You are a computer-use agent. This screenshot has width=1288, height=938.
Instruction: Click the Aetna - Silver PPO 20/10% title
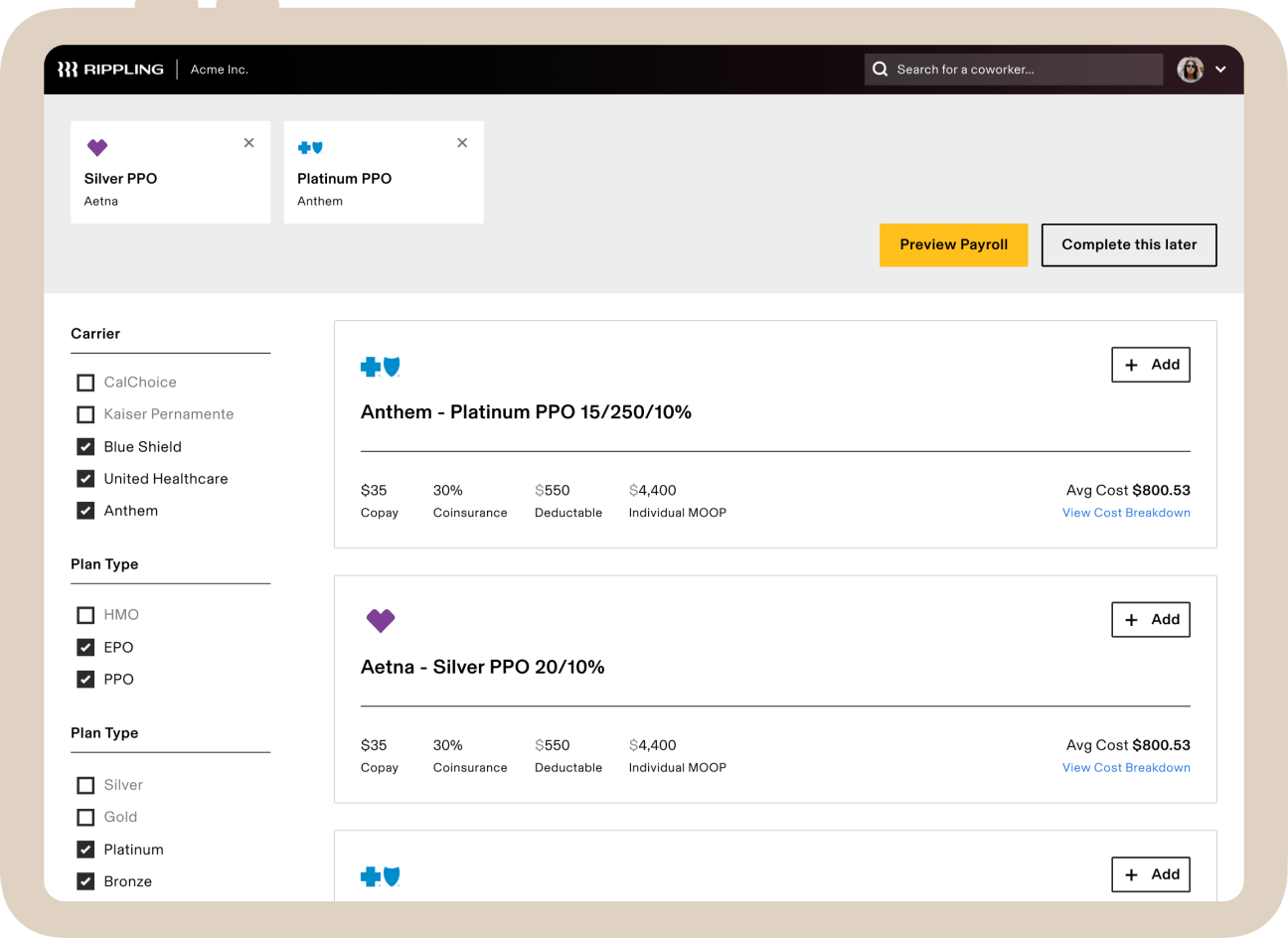pos(482,668)
